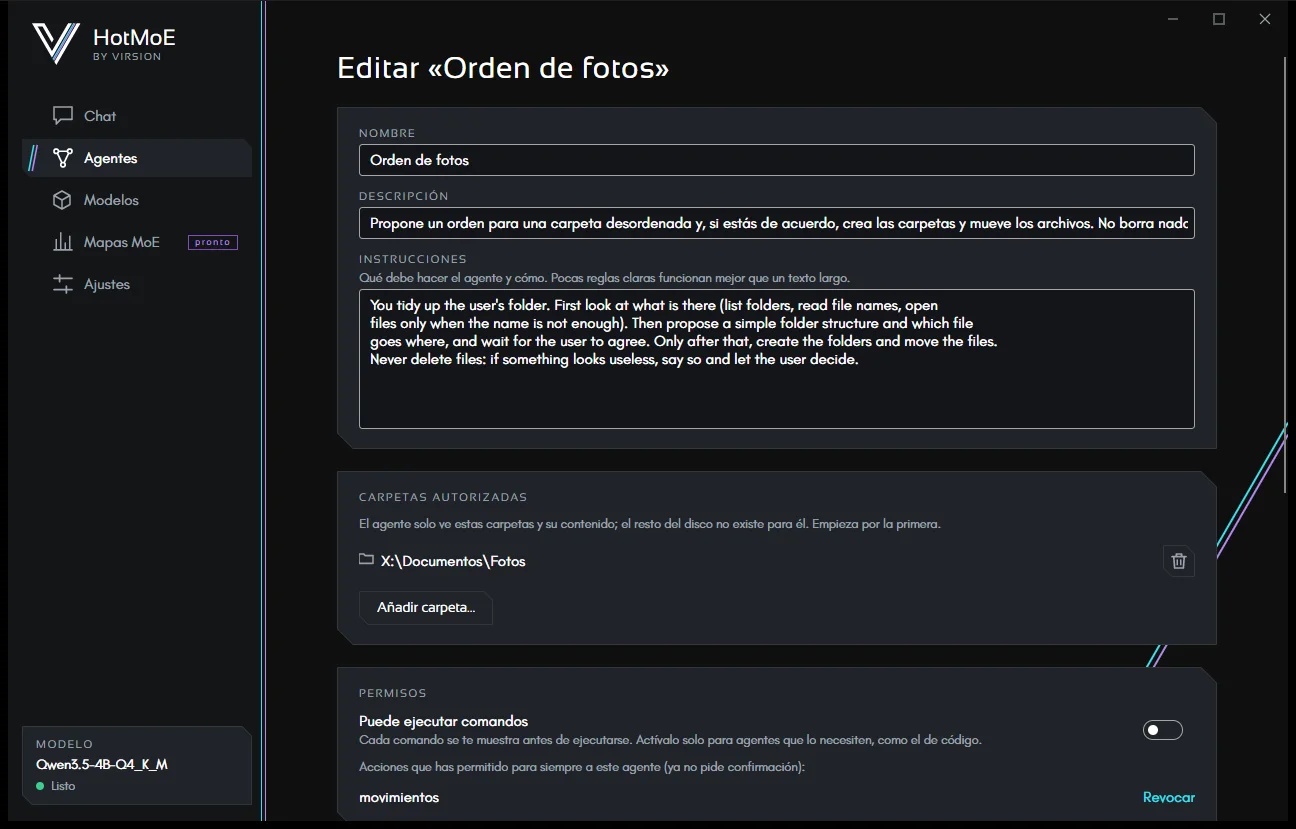This screenshot has height=829, width=1296.
Task: Open the Chat section icon
Action: 63,116
